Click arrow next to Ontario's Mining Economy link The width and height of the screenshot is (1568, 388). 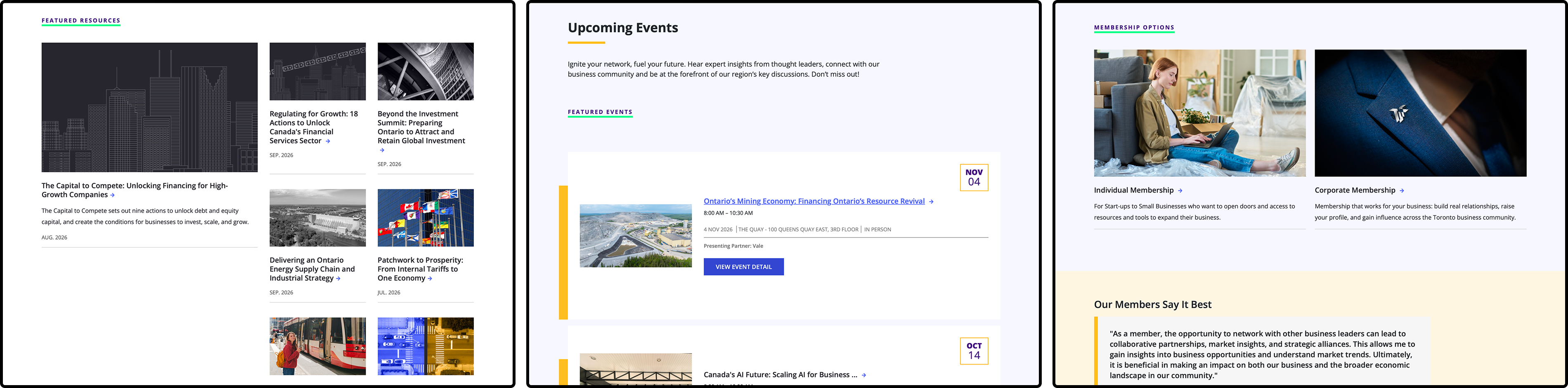(x=931, y=201)
